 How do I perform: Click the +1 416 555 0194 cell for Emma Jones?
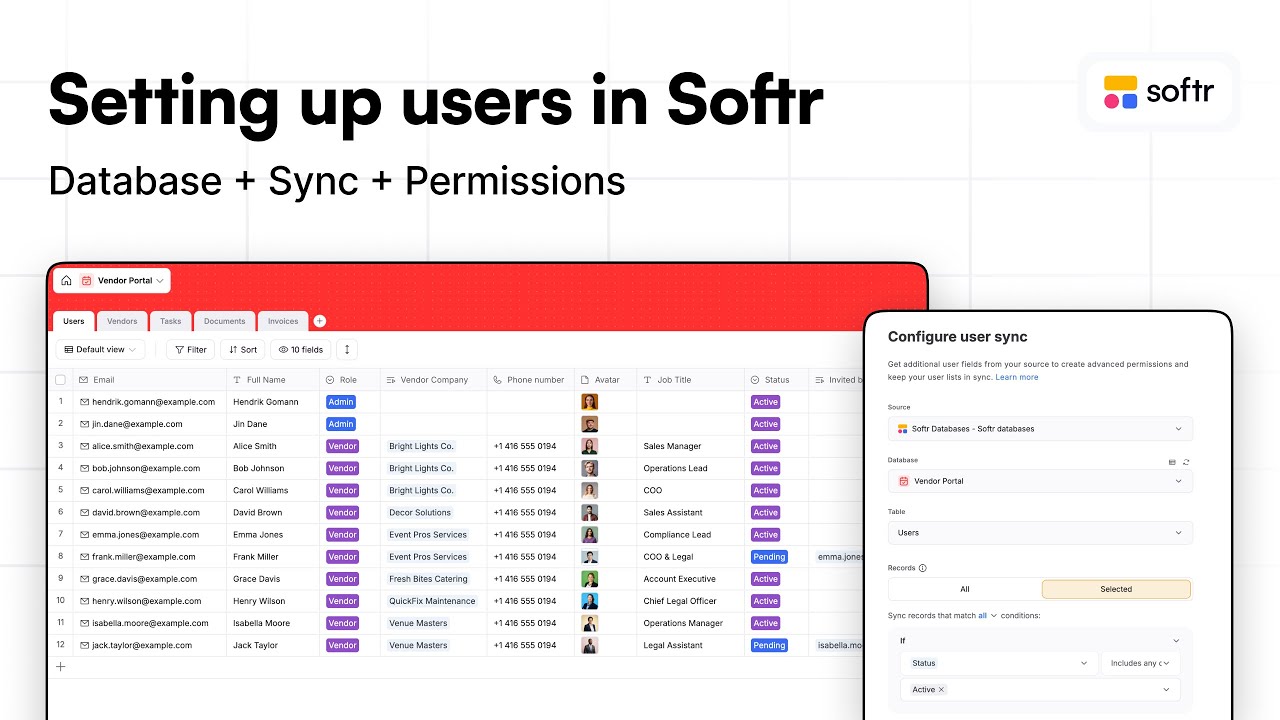[530, 535]
